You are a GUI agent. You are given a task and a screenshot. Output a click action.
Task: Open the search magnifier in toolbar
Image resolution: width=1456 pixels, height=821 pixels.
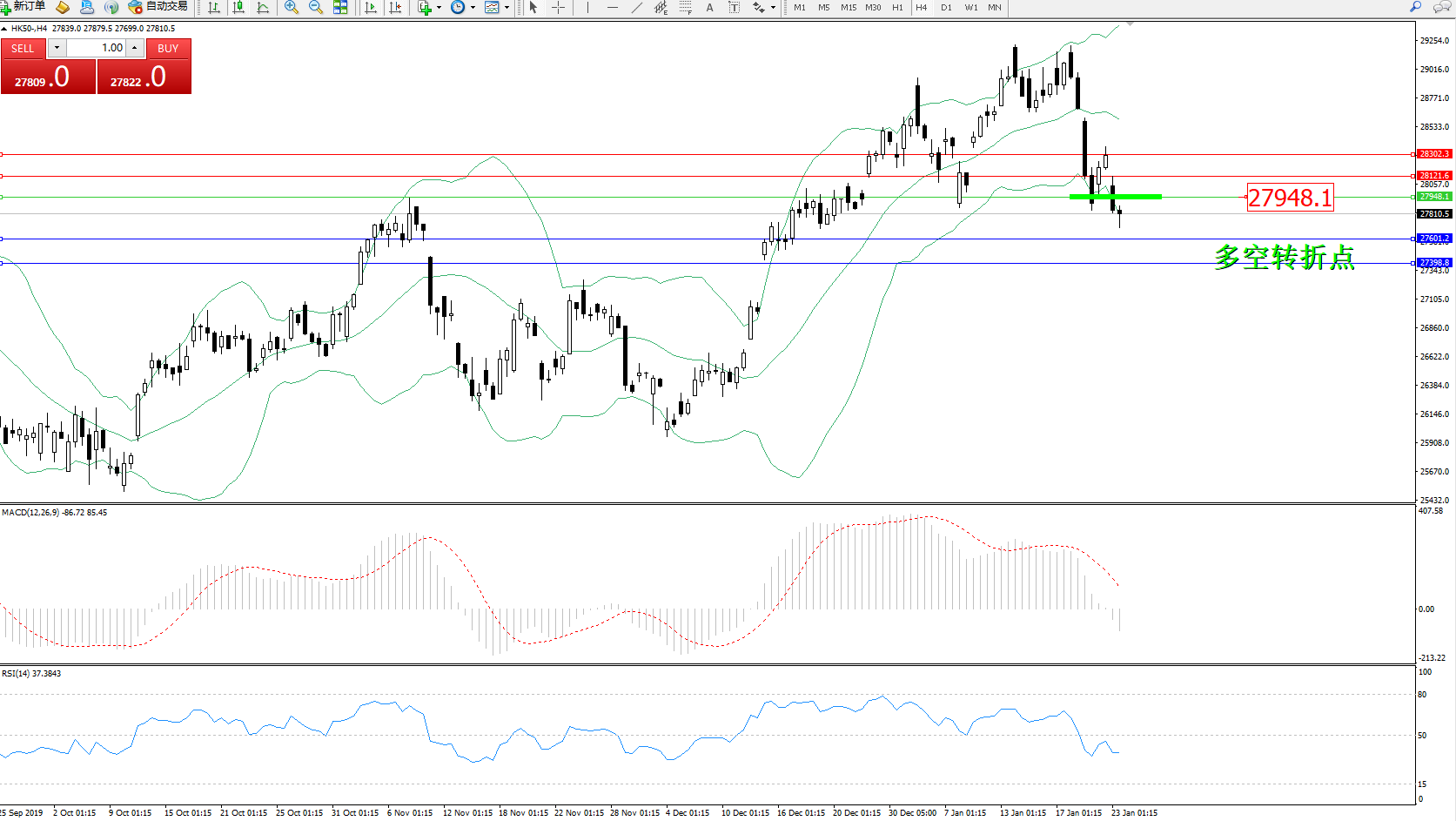(1415, 7)
